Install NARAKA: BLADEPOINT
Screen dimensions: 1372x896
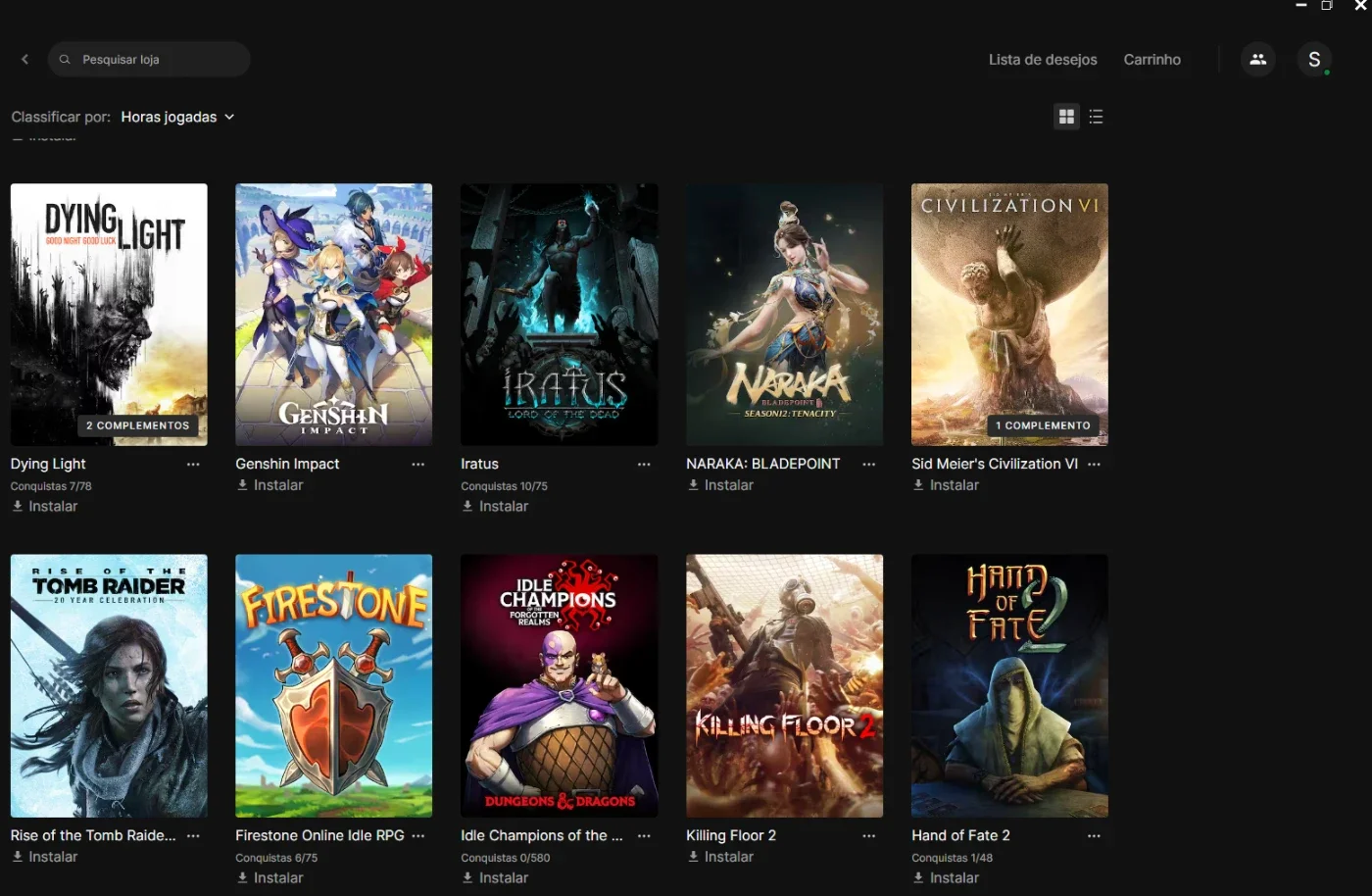[x=720, y=485]
